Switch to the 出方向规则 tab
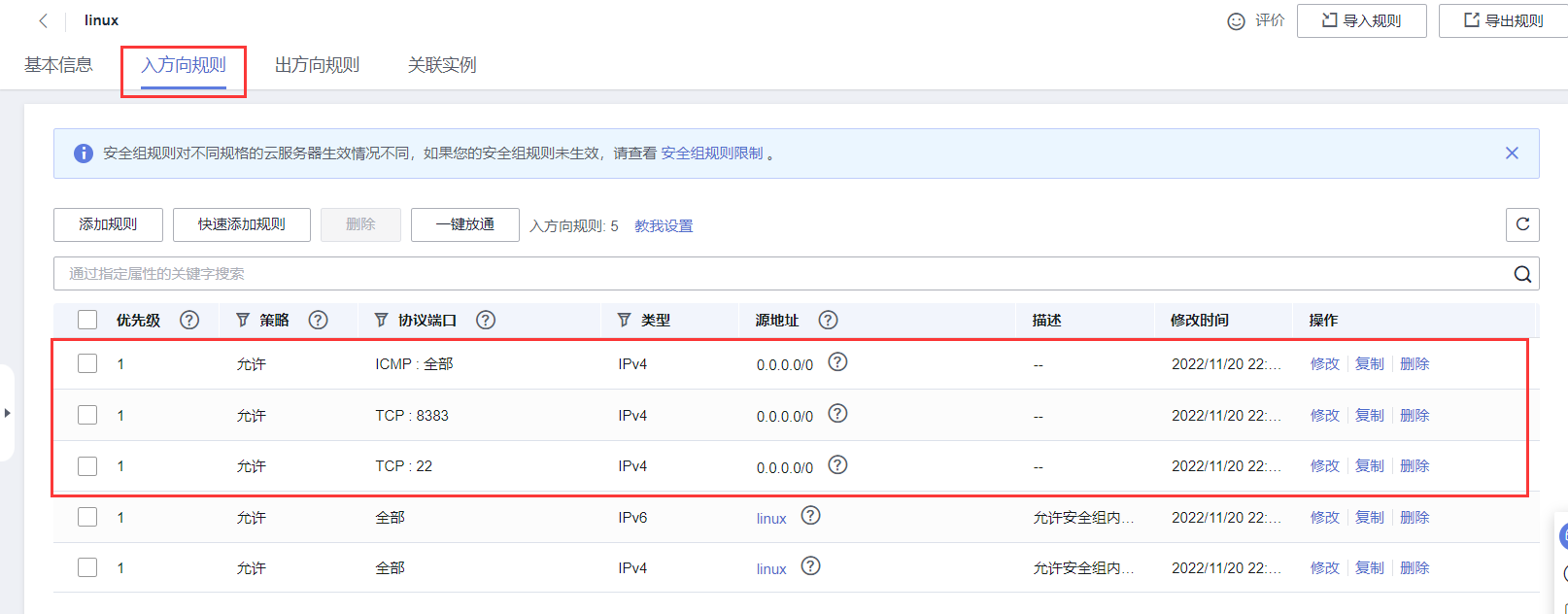 (317, 65)
